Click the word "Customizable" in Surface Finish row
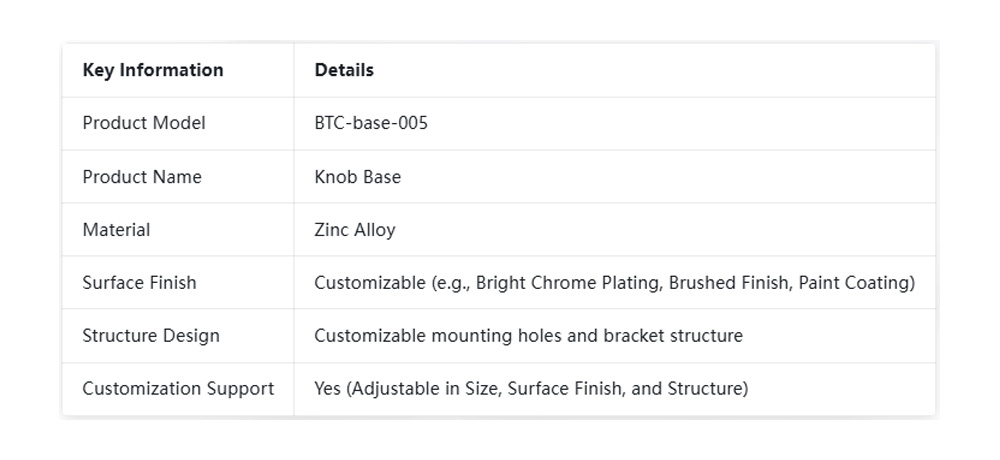The image size is (1000, 460). 367,283
